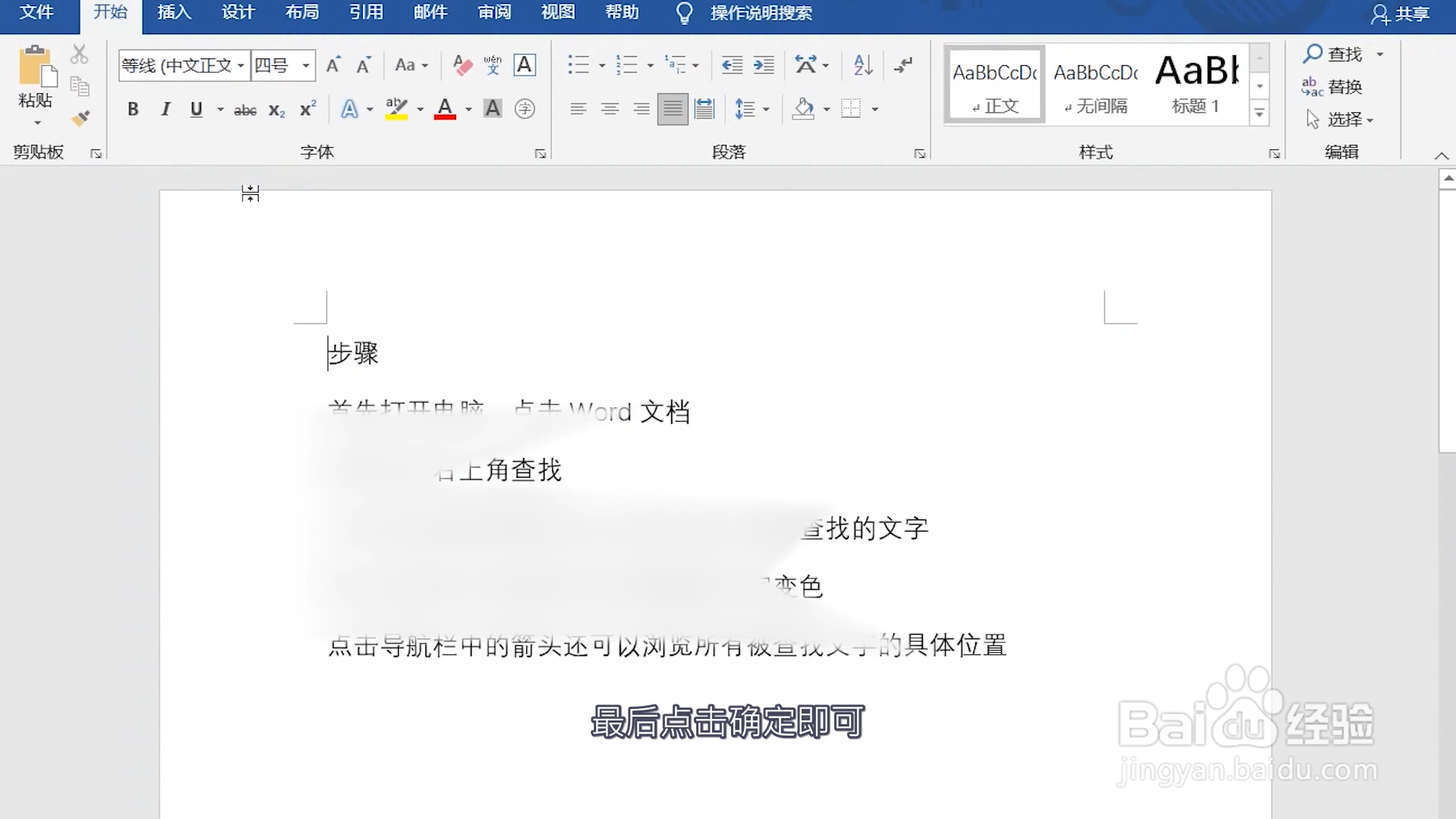Expand borders dropdown arrow
The image size is (1456, 819).
click(875, 110)
